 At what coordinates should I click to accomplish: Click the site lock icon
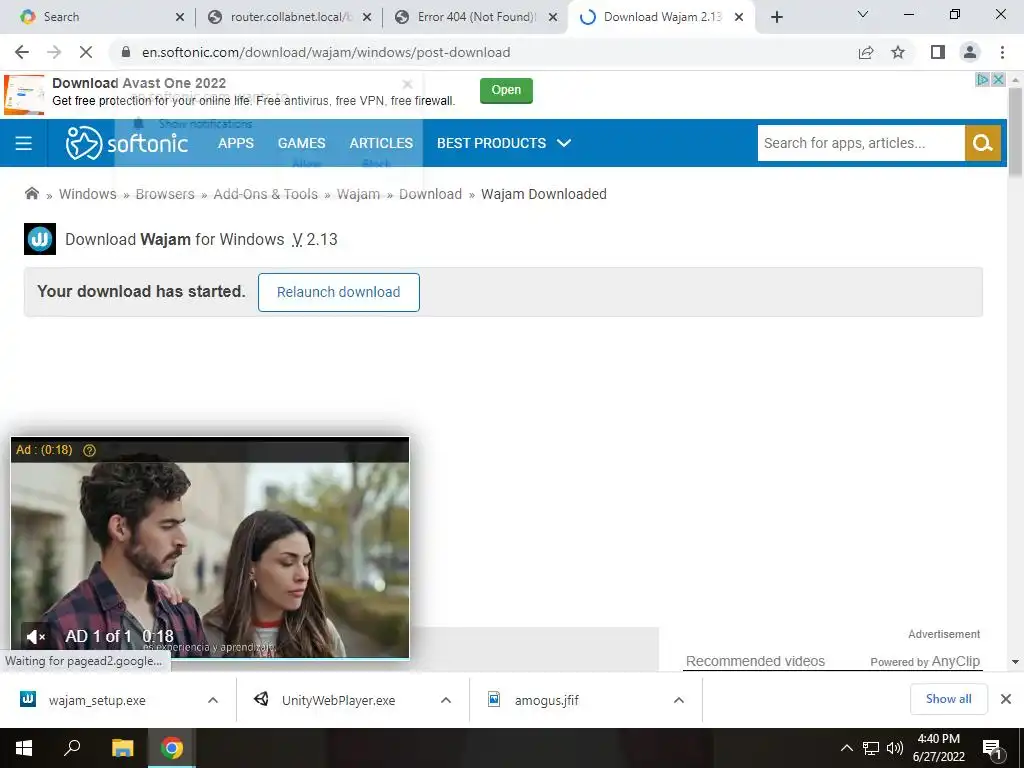[x=126, y=52]
